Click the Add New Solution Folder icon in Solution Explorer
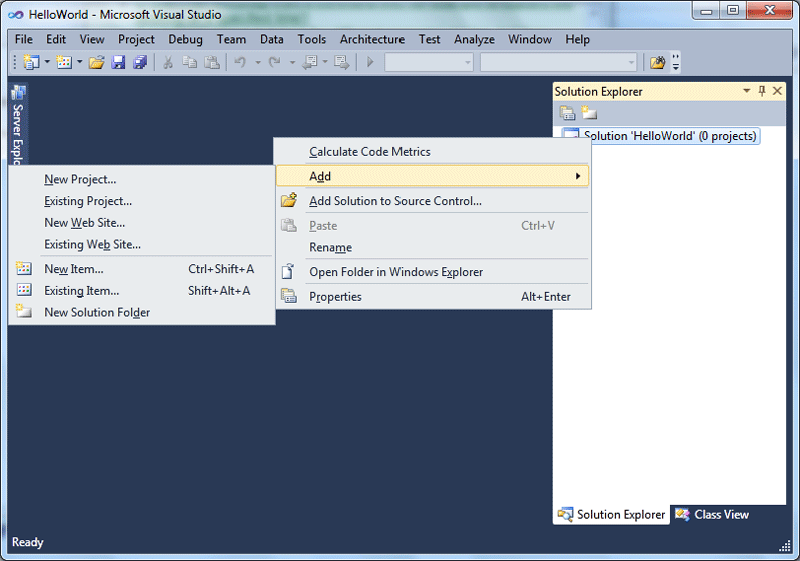The height and width of the screenshot is (561, 800). (x=589, y=113)
